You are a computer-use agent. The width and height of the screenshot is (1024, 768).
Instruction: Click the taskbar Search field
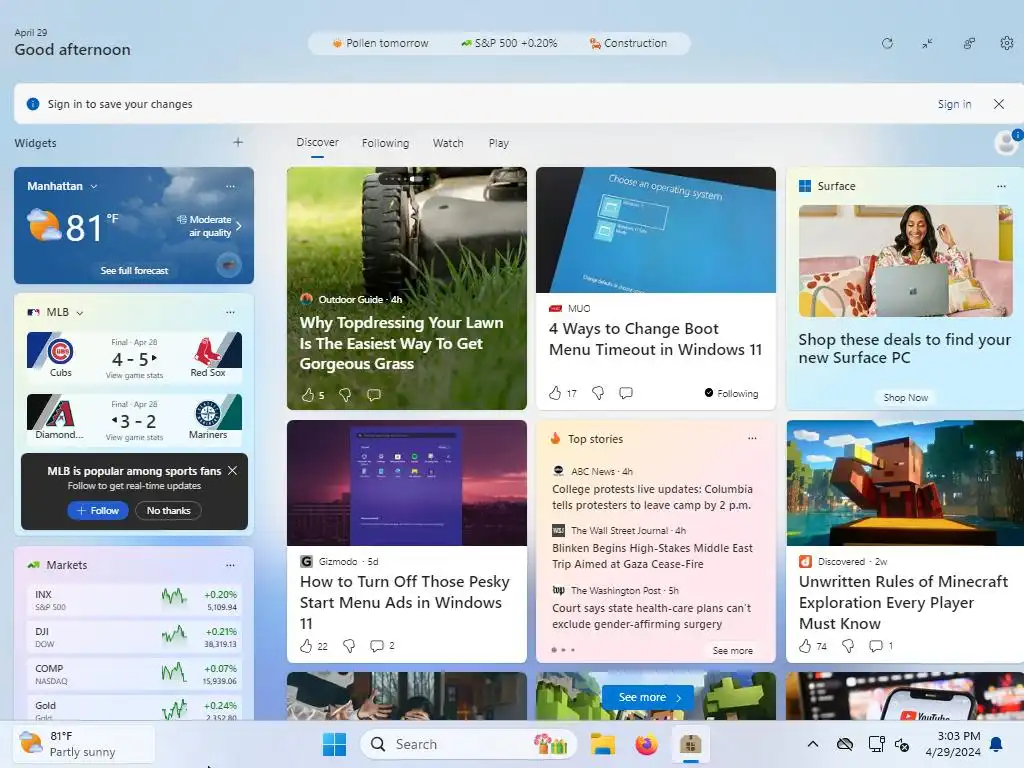pos(468,744)
